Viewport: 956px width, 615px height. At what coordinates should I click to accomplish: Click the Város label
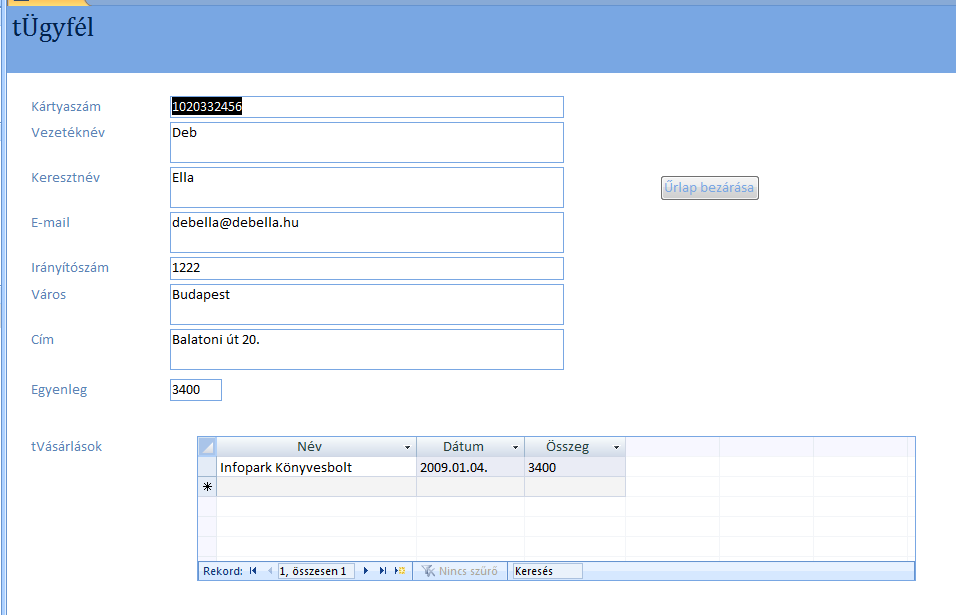tap(48, 295)
